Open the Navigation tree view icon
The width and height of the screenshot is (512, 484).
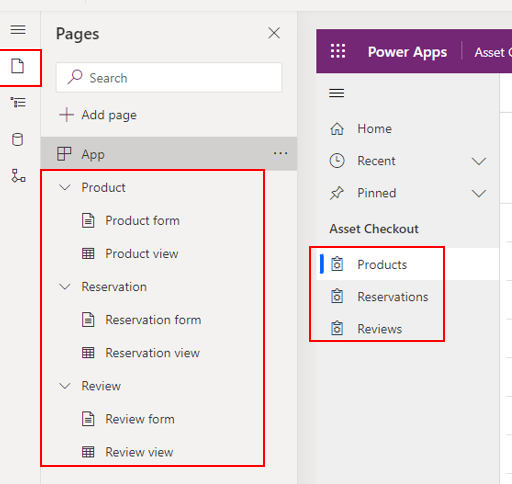pos(18,102)
